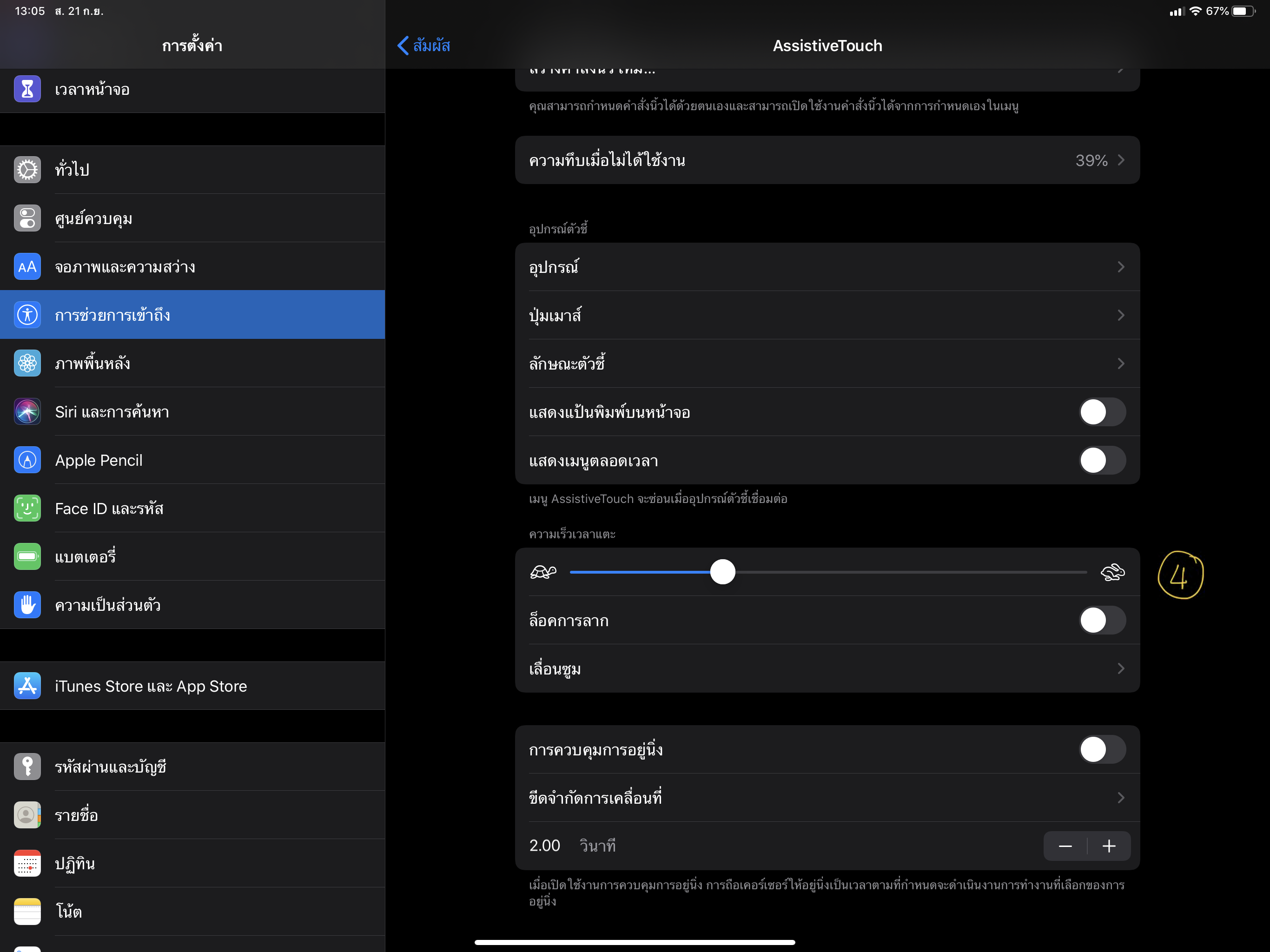Image resolution: width=1270 pixels, height=952 pixels.
Task: Open ปฏิทิน settings
Action: point(192,863)
